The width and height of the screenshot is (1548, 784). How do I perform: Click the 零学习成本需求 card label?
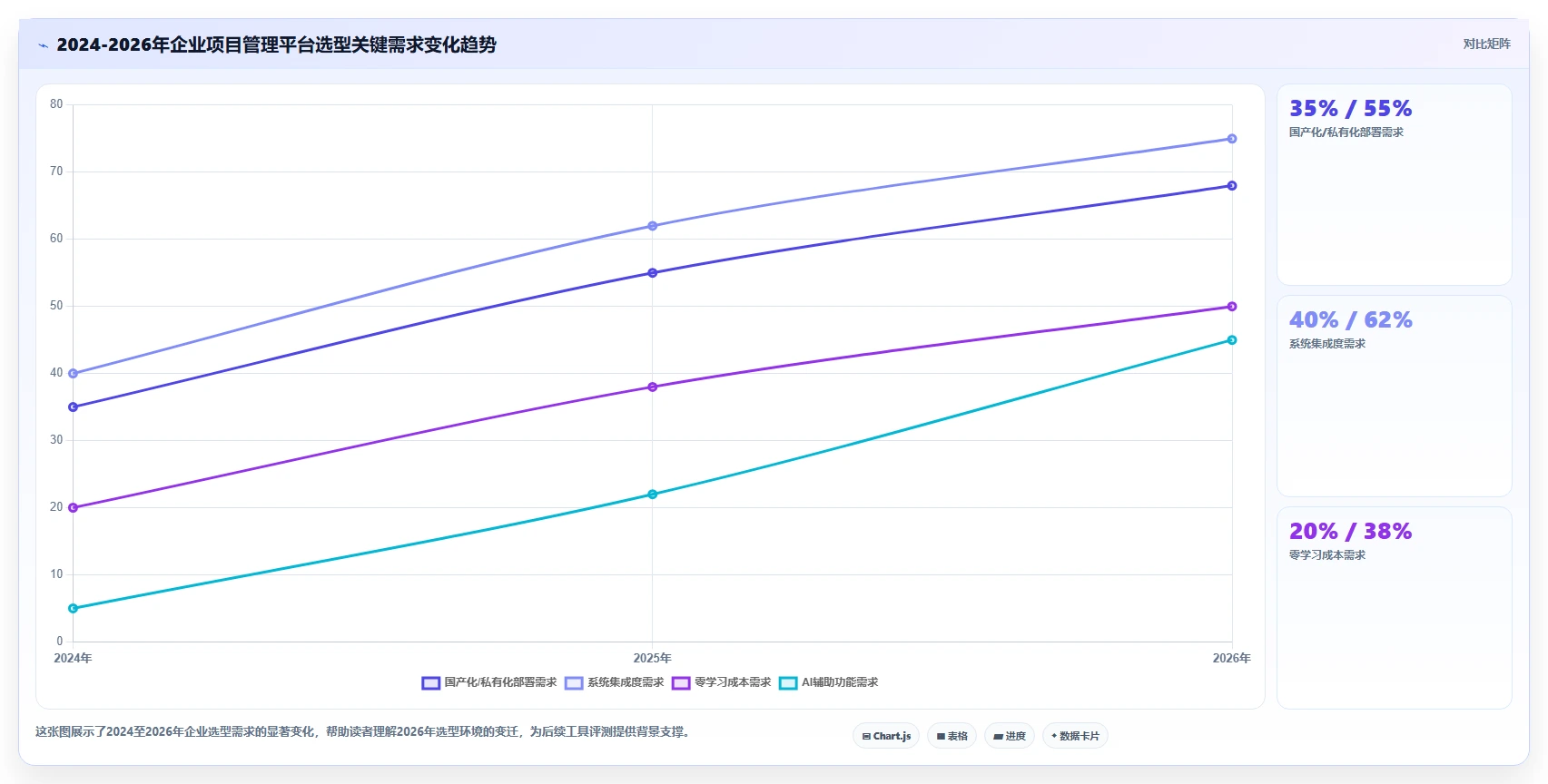(x=1326, y=555)
